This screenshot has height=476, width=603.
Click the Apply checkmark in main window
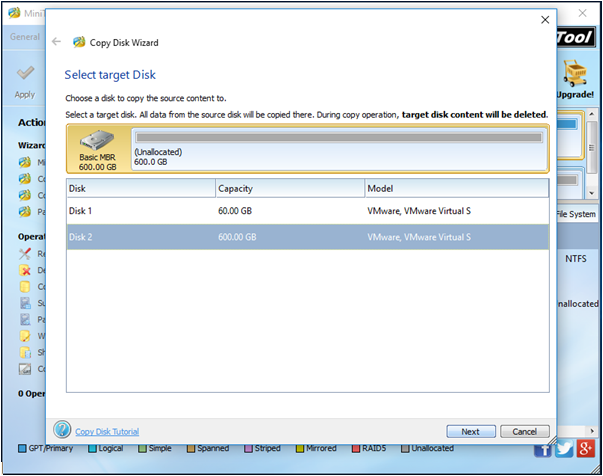25,73
